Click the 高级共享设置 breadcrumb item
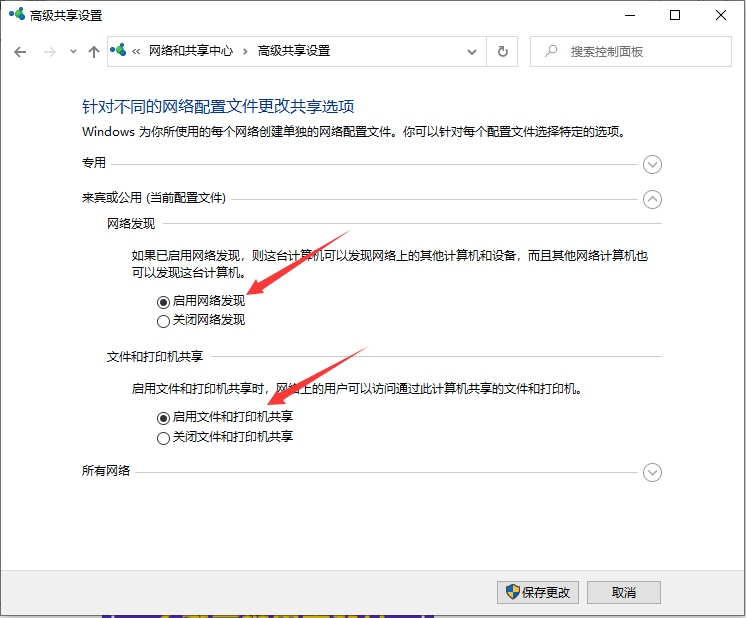The height and width of the screenshot is (618, 746). coord(293,51)
